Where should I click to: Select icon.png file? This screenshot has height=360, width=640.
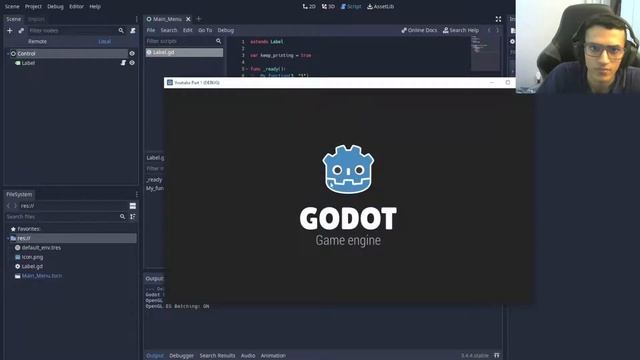point(29,257)
